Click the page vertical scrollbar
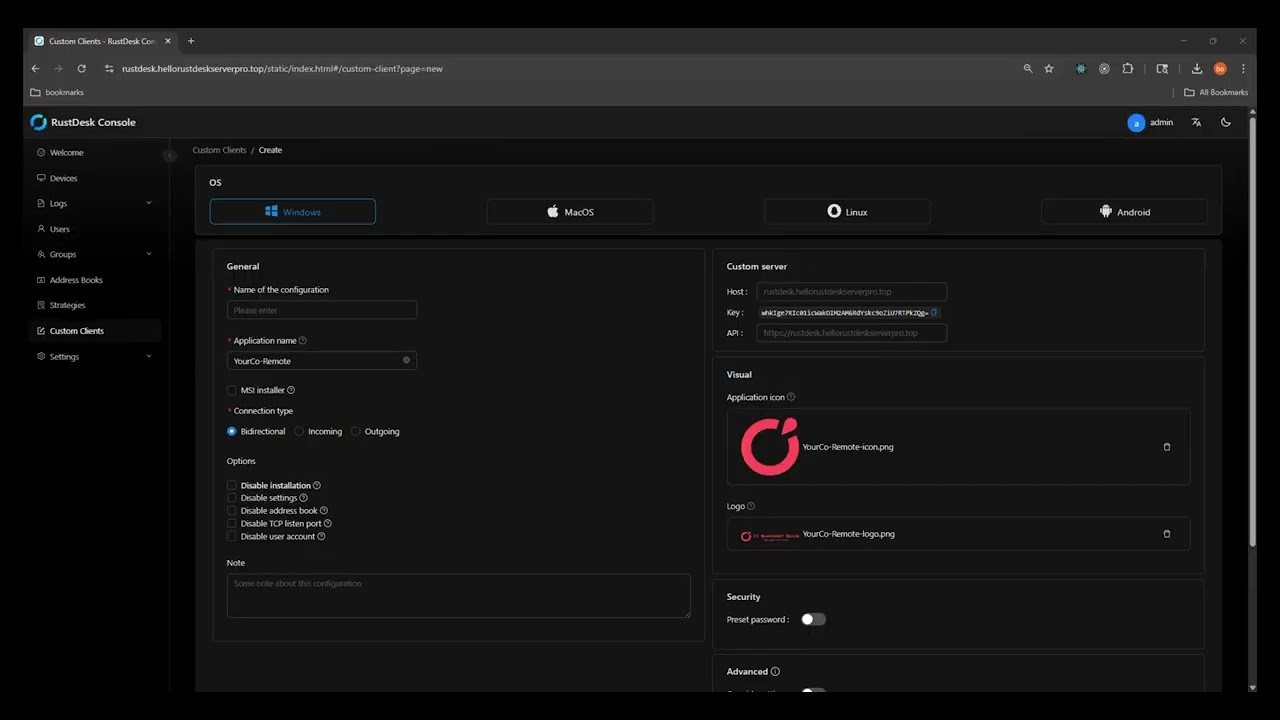Viewport: 1280px width, 720px height. point(1252,330)
